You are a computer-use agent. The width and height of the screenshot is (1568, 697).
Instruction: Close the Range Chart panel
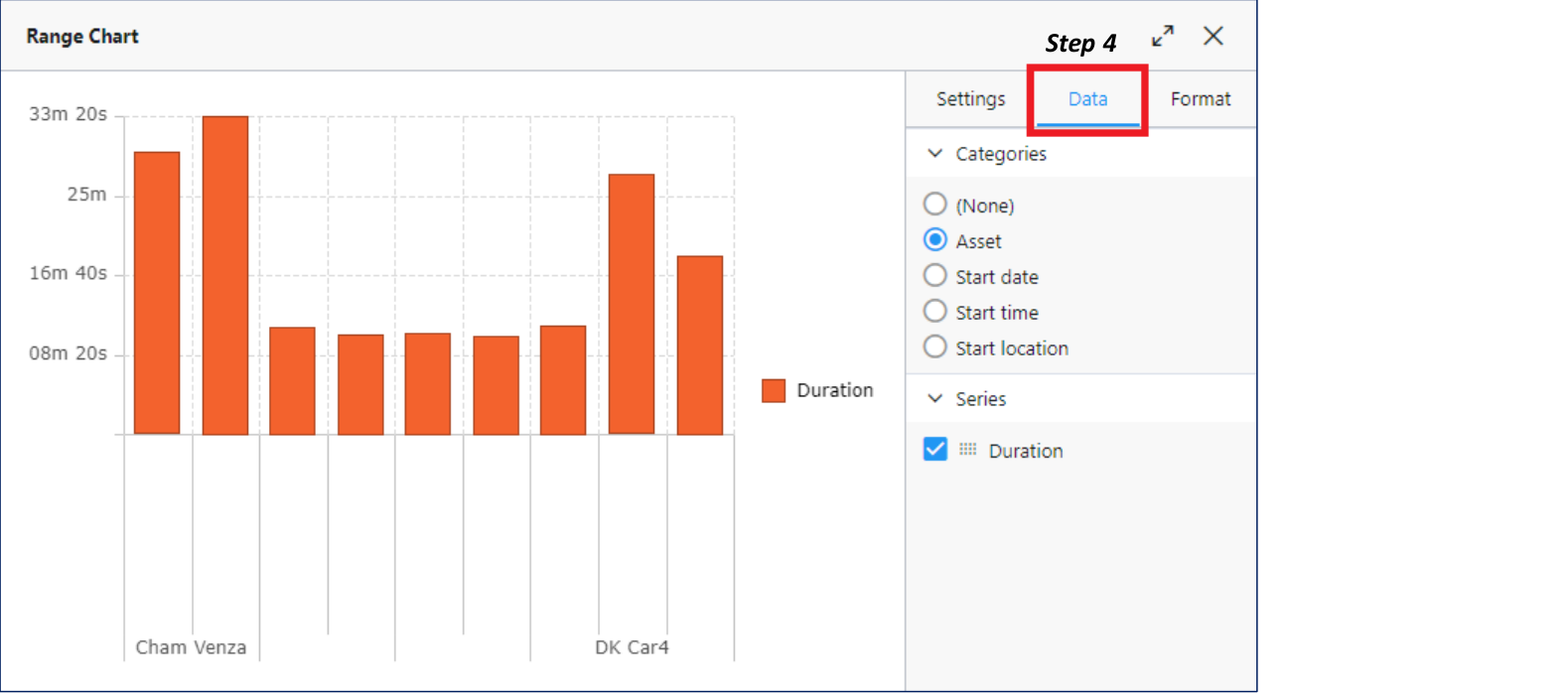tap(1212, 37)
